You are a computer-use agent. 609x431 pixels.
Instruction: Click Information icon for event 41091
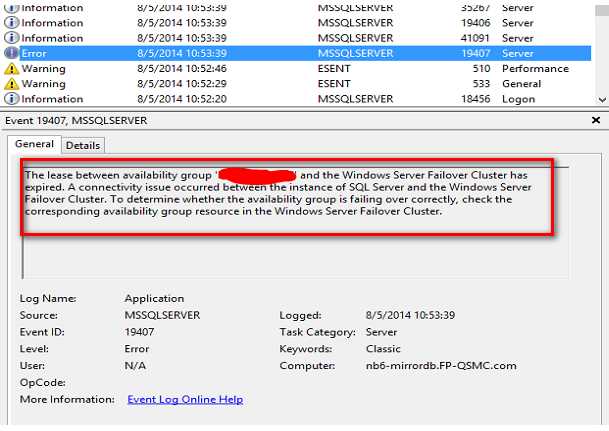point(11,38)
